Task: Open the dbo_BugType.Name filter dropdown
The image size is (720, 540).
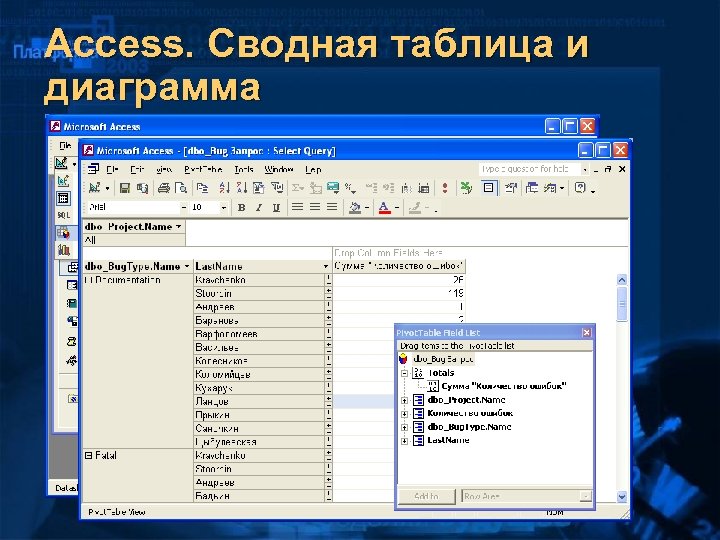Action: [x=187, y=266]
